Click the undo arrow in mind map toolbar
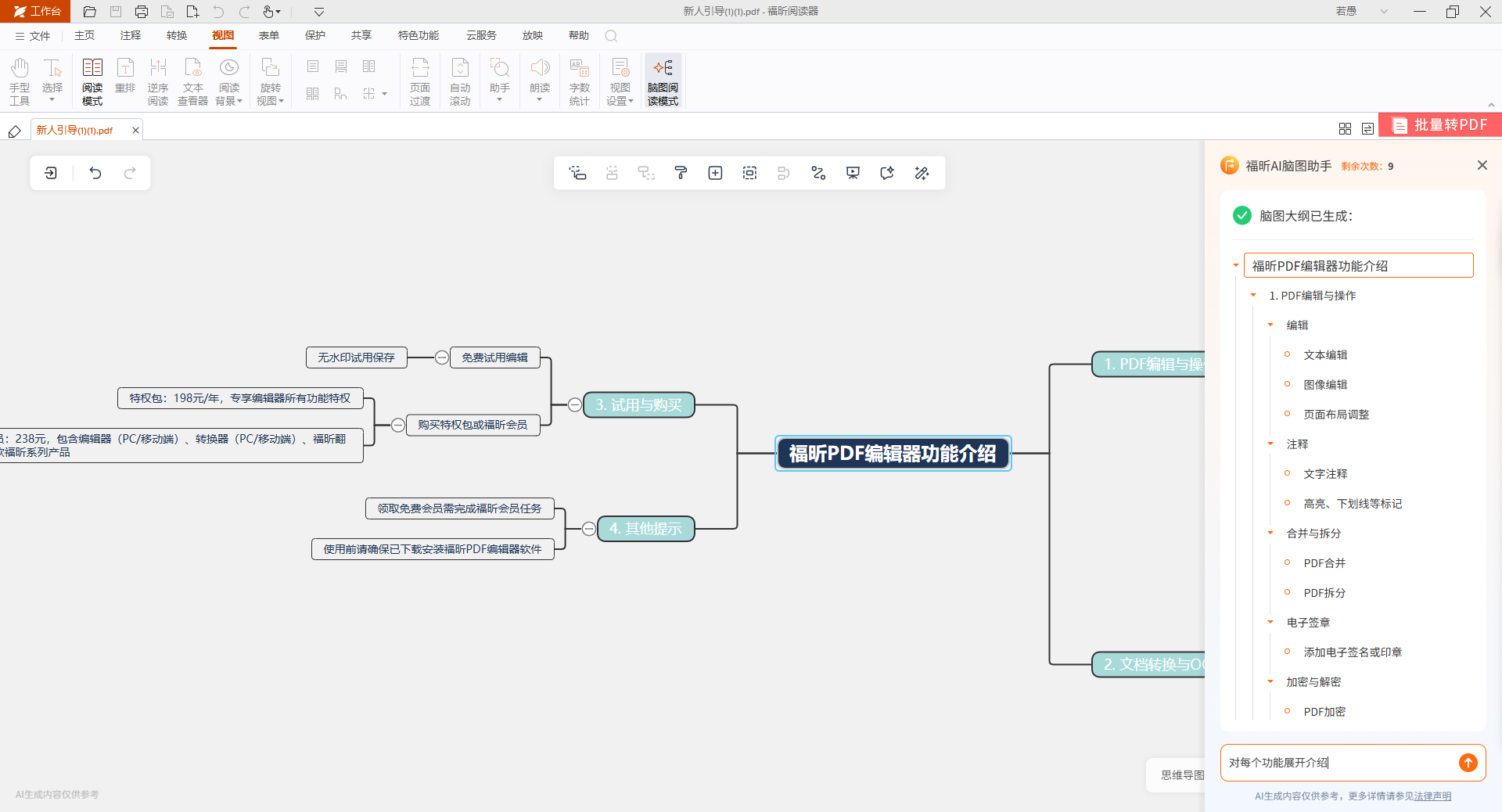Image resolution: width=1502 pixels, height=812 pixels. 95,173
